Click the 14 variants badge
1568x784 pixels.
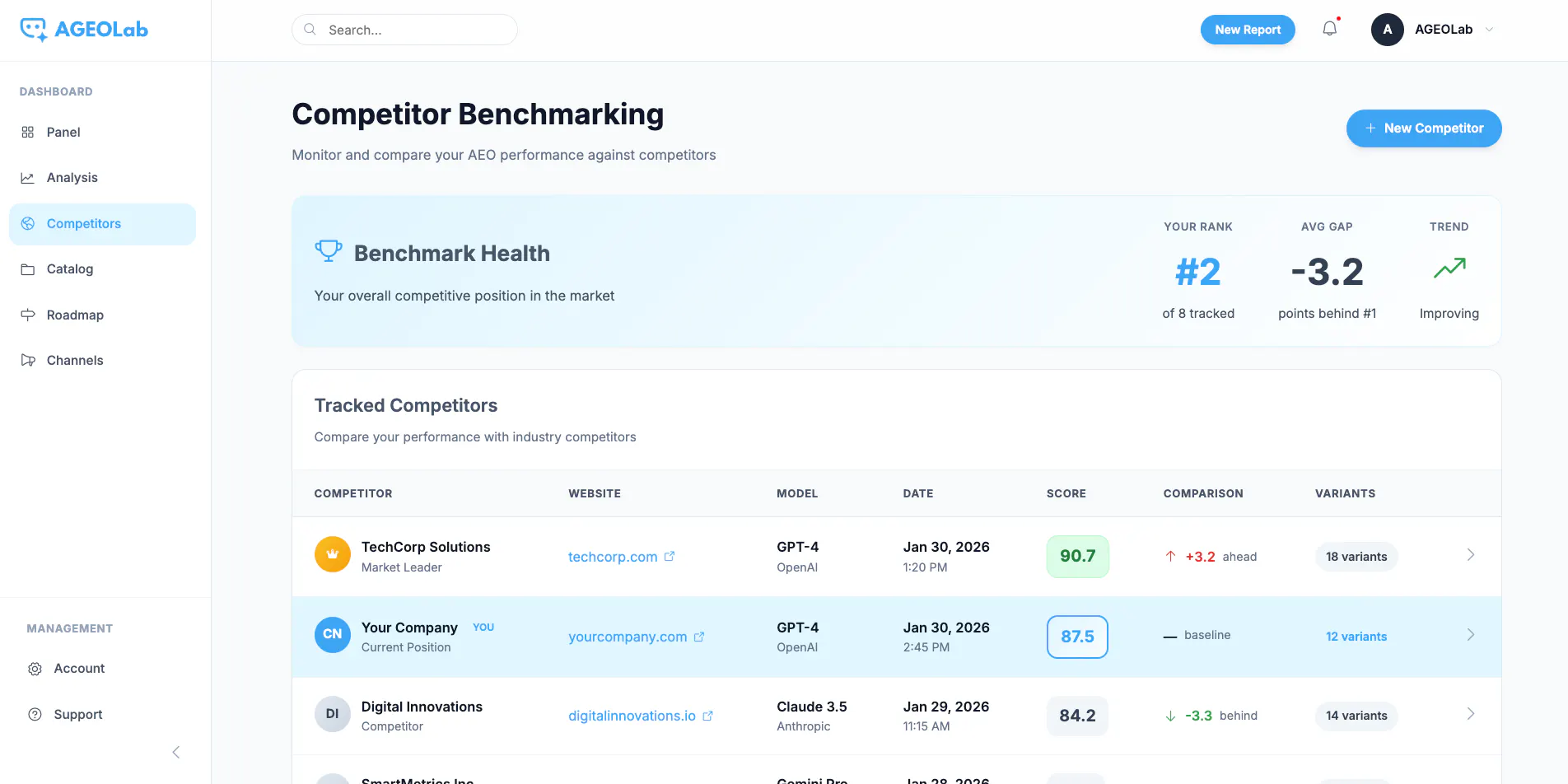coord(1356,716)
